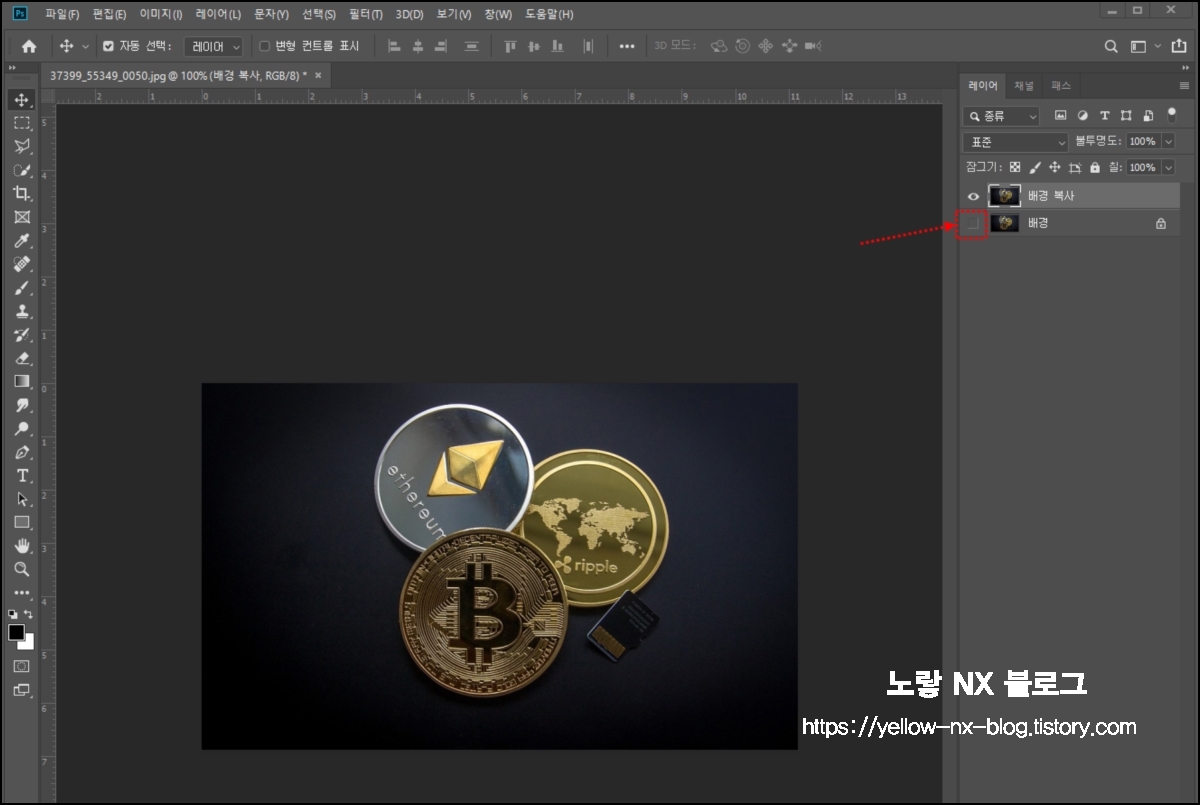
Task: Select the Rectangle shape tool
Action: point(22,522)
